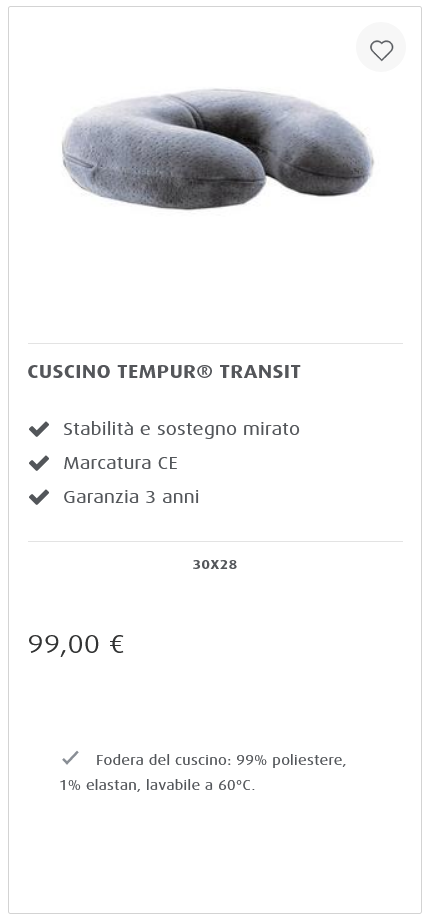The height and width of the screenshot is (919, 432).
Task: Select the Garanzia 3 anni feature text
Action: click(131, 497)
